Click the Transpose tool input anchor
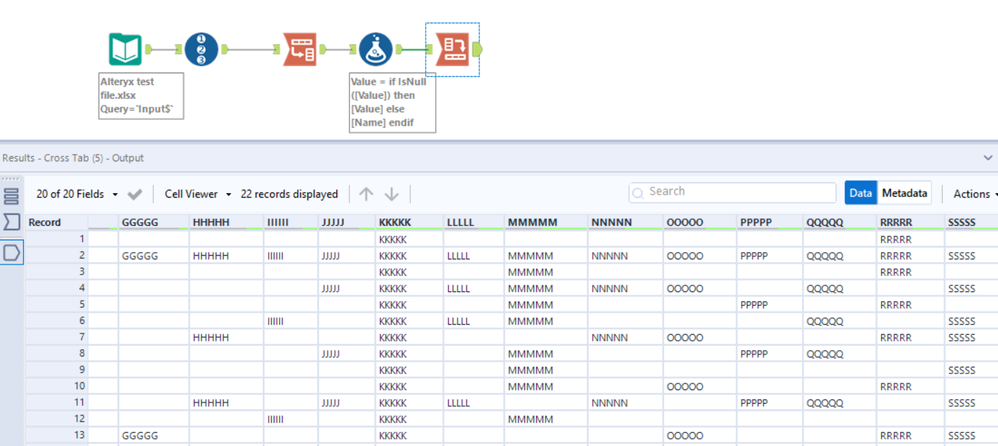The height and width of the screenshot is (446, 998). (x=277, y=49)
